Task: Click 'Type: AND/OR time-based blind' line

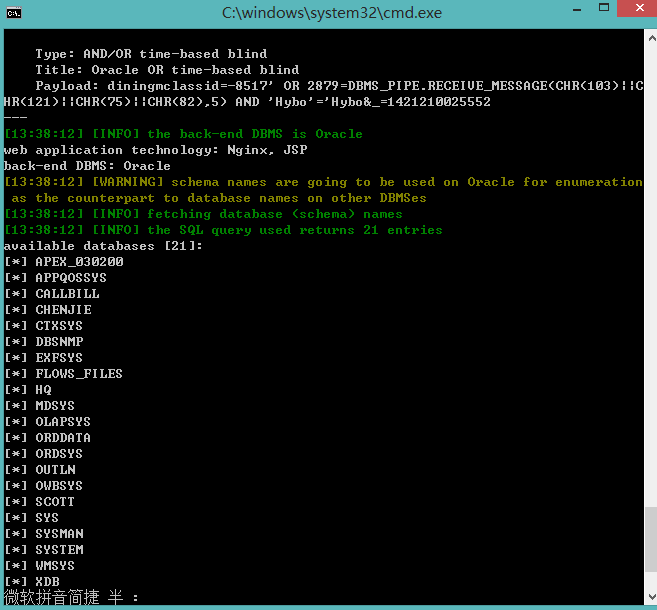Action: coord(151,54)
